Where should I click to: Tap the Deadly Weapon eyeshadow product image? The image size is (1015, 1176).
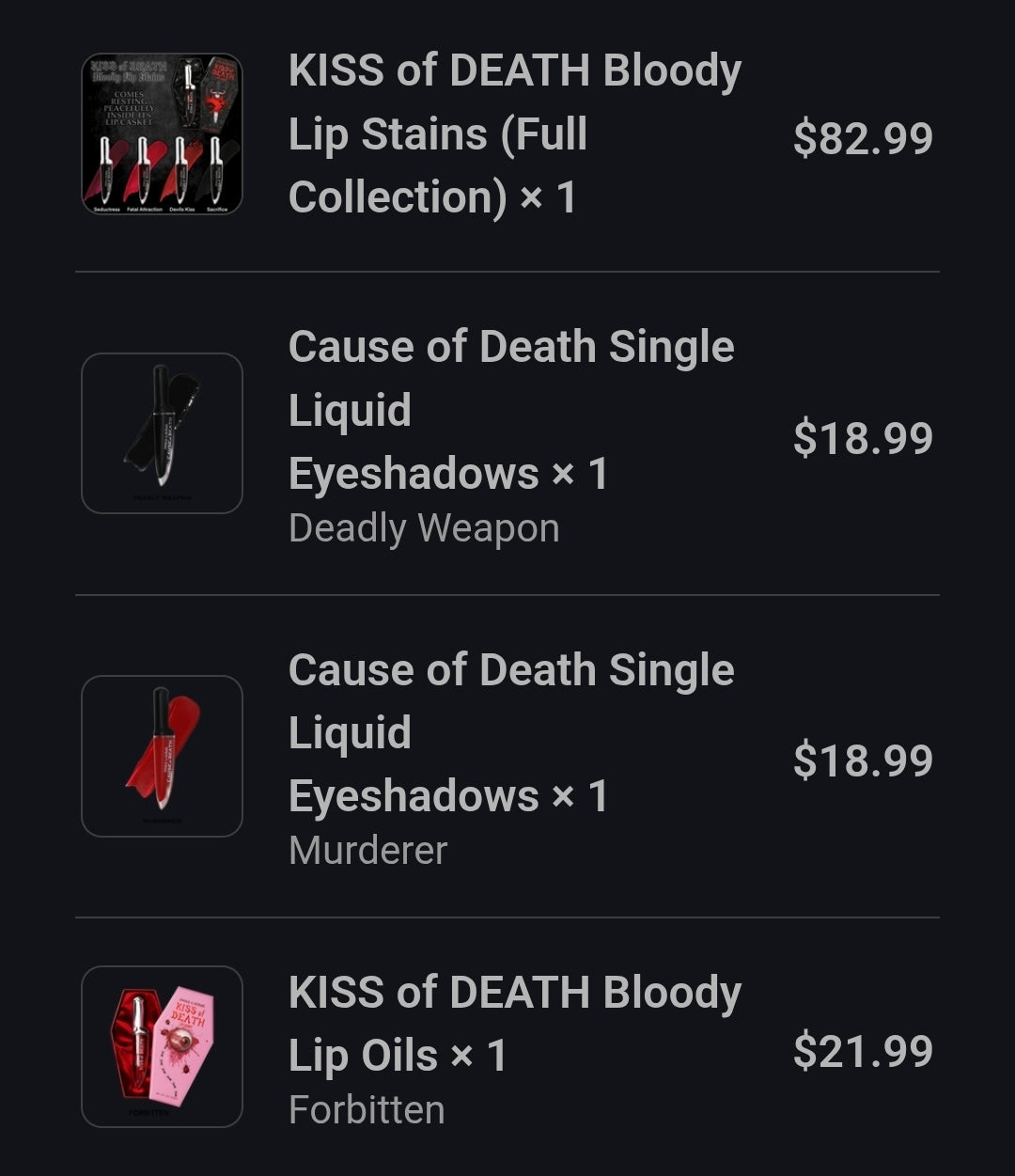tap(162, 433)
